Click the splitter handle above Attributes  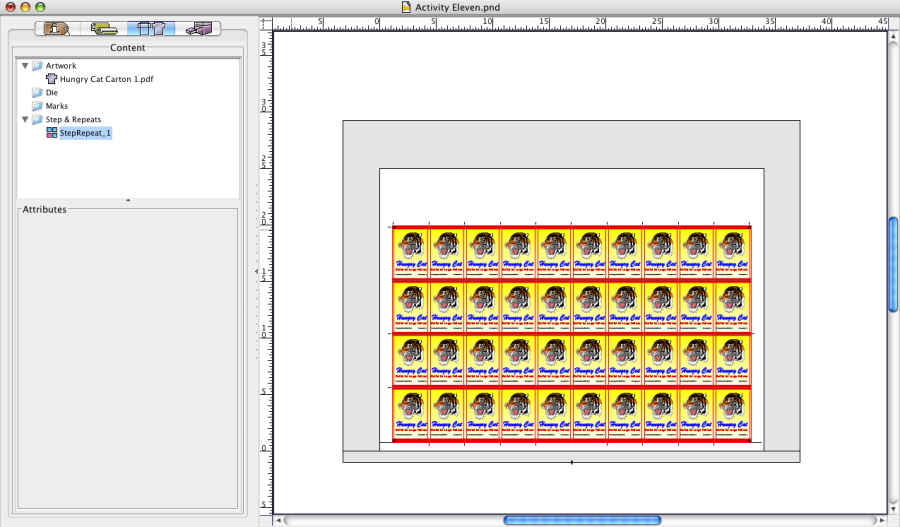[127, 201]
